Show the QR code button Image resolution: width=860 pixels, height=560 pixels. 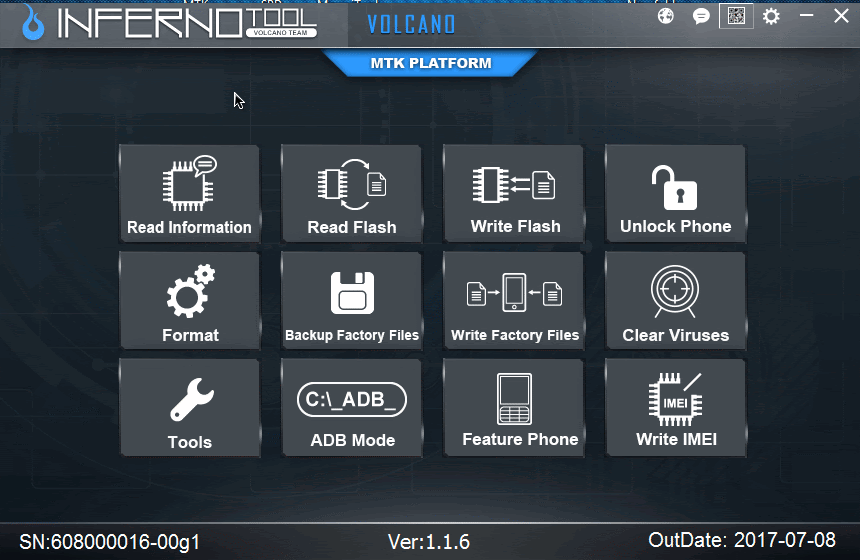click(736, 16)
